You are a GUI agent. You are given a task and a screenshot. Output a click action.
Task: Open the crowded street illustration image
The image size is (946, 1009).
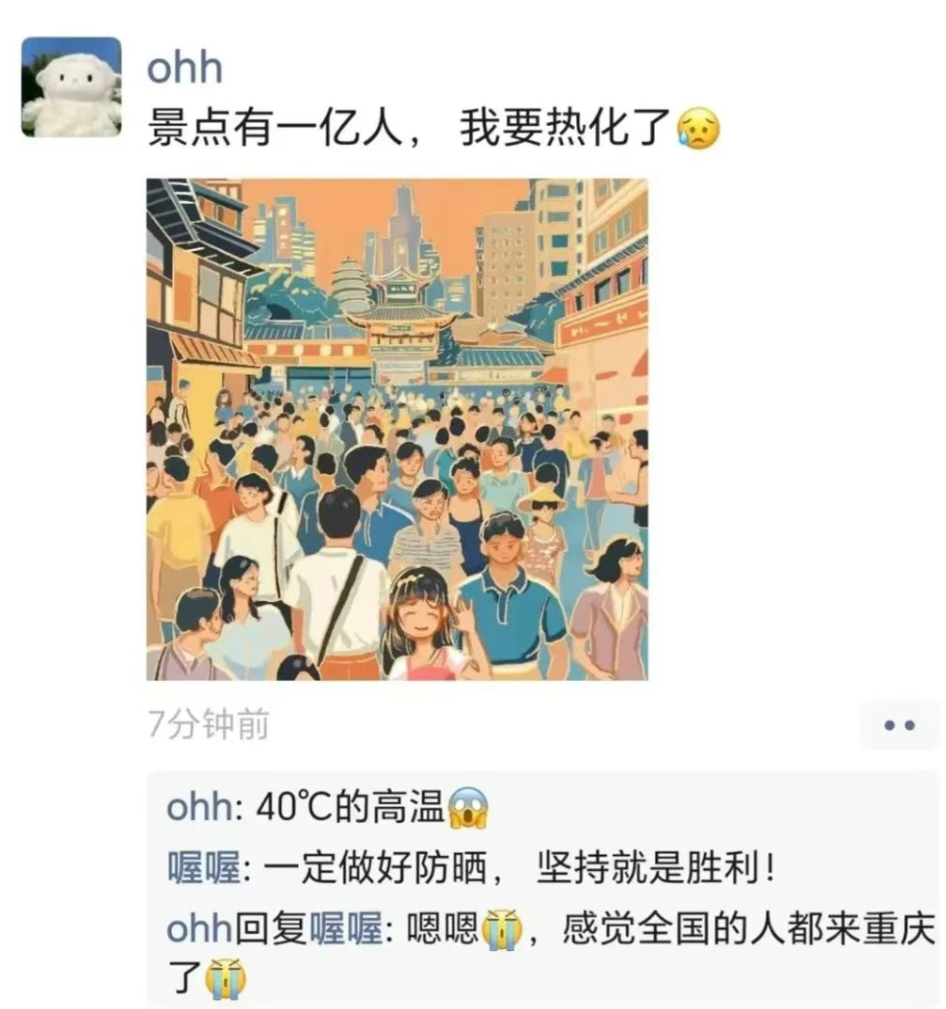point(397,429)
